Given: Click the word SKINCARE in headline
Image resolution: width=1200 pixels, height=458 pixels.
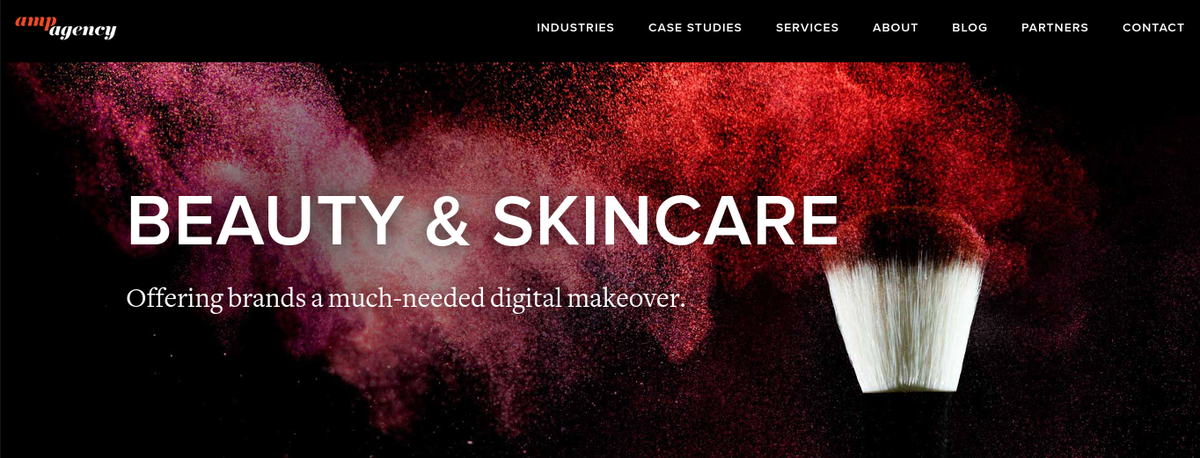Looking at the screenshot, I should point(665,221).
